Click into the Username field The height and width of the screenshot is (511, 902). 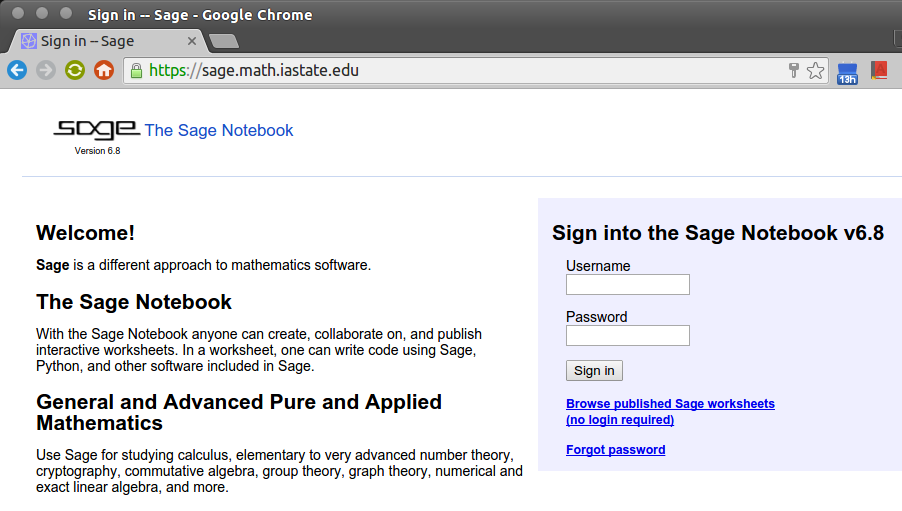coord(628,284)
